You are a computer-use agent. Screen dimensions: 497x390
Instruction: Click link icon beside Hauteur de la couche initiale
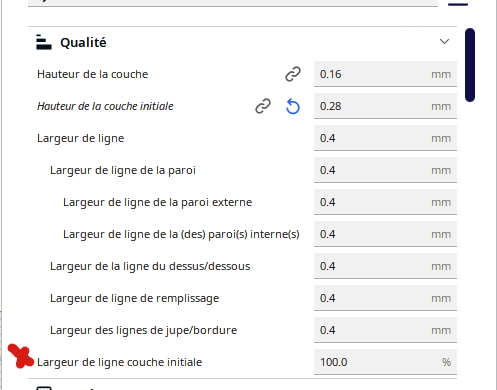click(x=263, y=106)
